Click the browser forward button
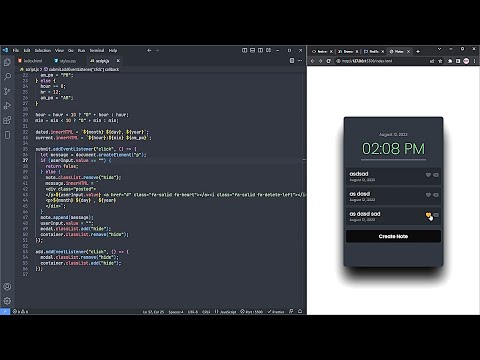Viewport: 480px width, 360px height. click(320, 61)
